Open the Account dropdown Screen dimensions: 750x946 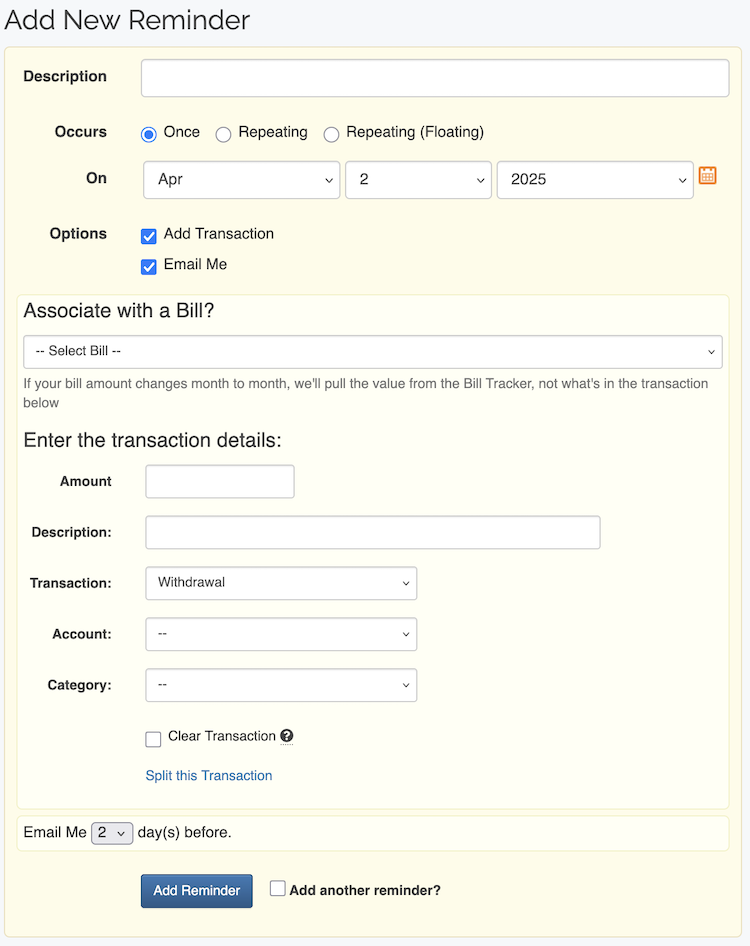[x=280, y=634]
